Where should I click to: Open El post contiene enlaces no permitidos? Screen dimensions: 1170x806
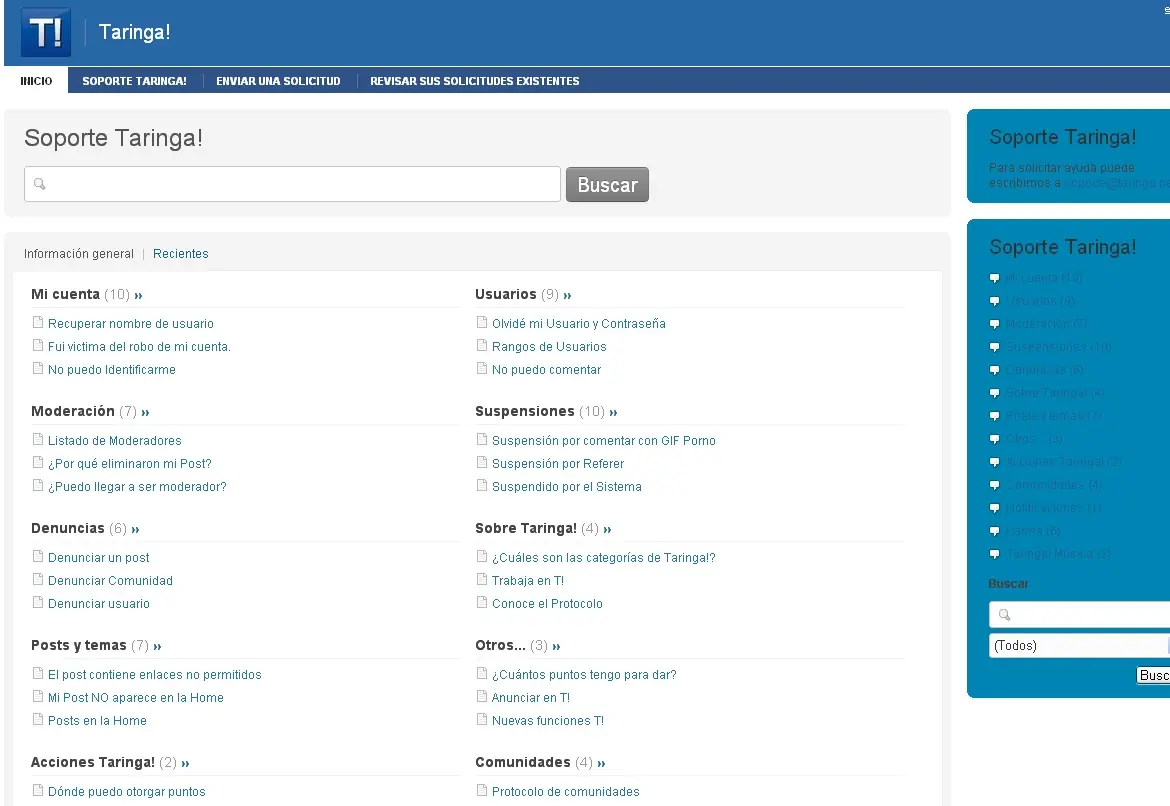pyautogui.click(x=154, y=675)
